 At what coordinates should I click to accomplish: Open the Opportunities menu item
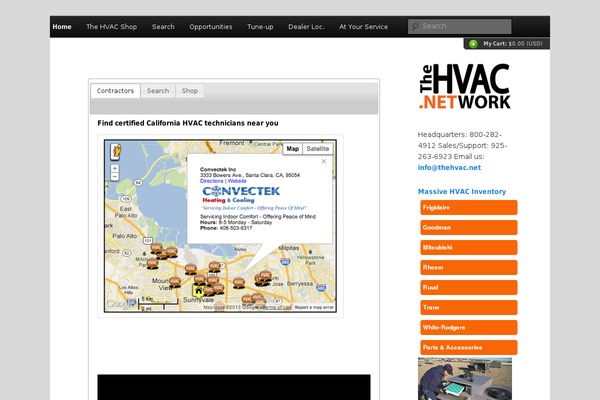pyautogui.click(x=211, y=27)
